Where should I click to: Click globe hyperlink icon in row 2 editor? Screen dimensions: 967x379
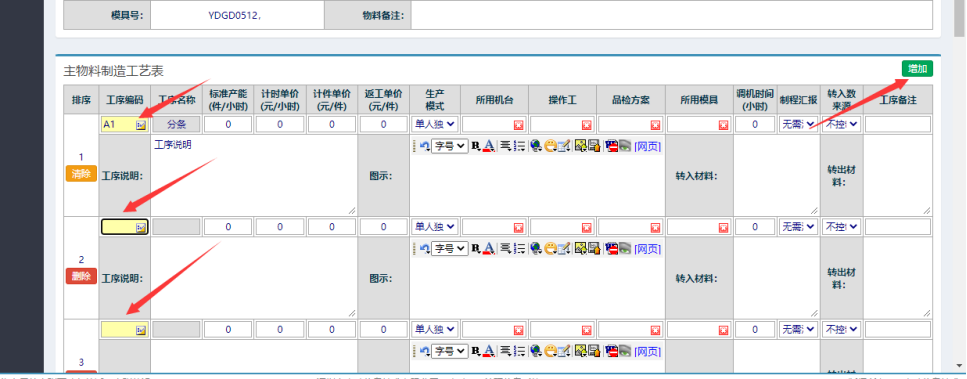535,249
